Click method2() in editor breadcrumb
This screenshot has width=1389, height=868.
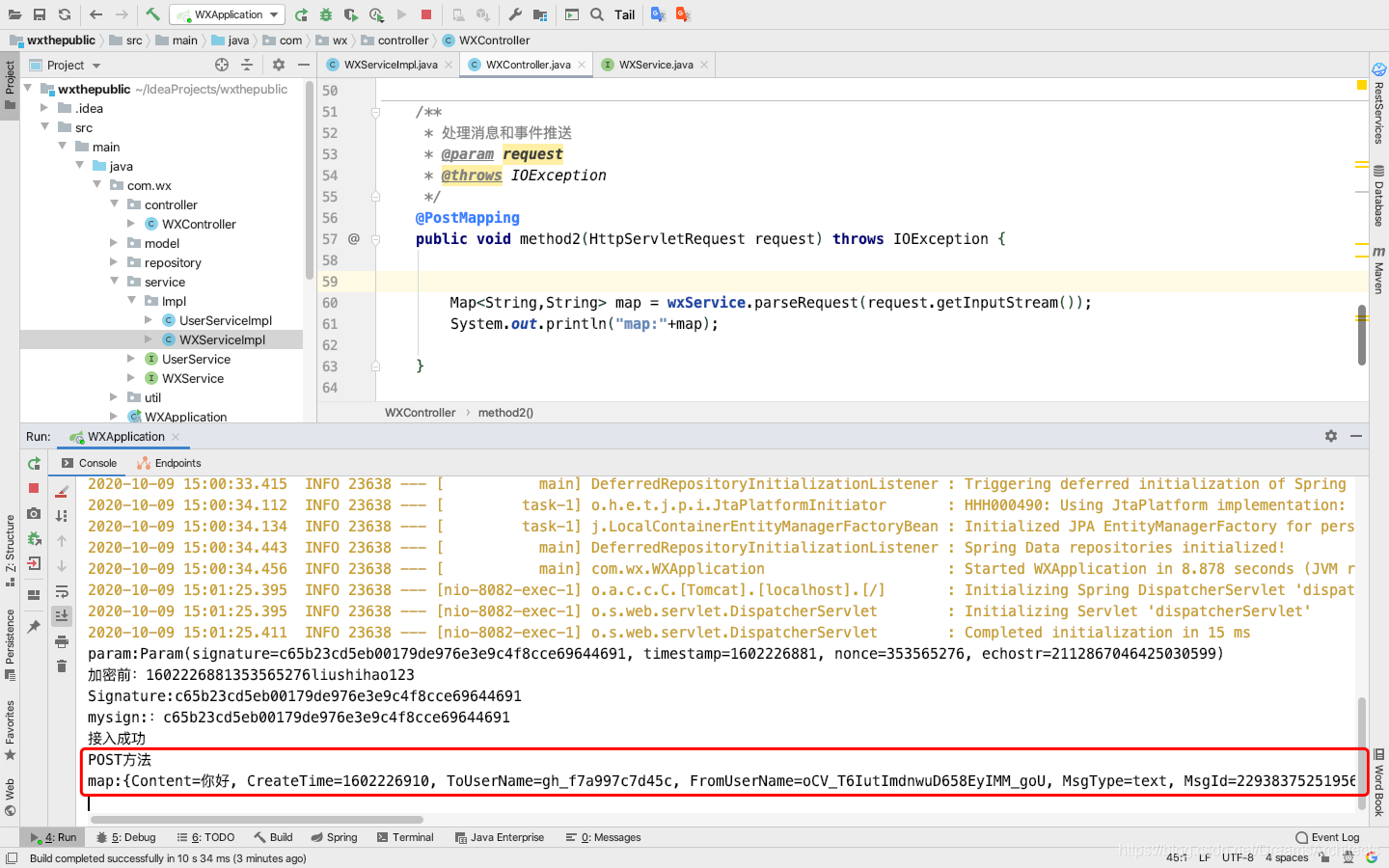coord(505,413)
